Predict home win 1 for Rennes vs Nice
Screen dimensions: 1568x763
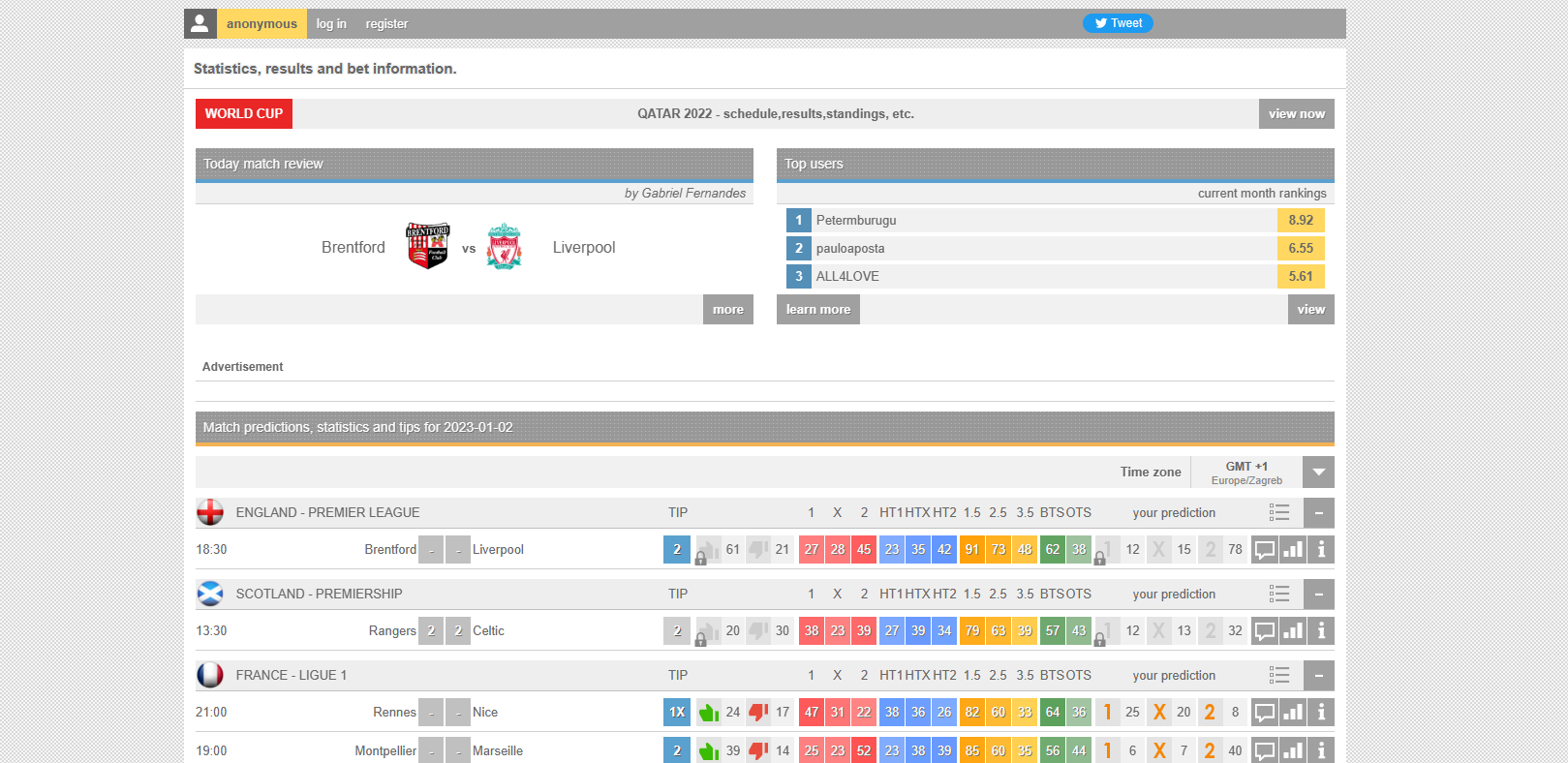click(x=1108, y=713)
